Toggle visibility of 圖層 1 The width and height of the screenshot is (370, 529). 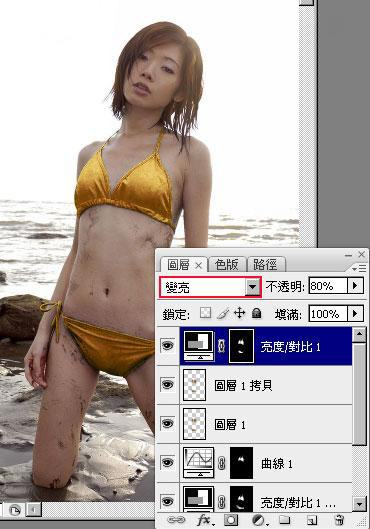pos(168,423)
